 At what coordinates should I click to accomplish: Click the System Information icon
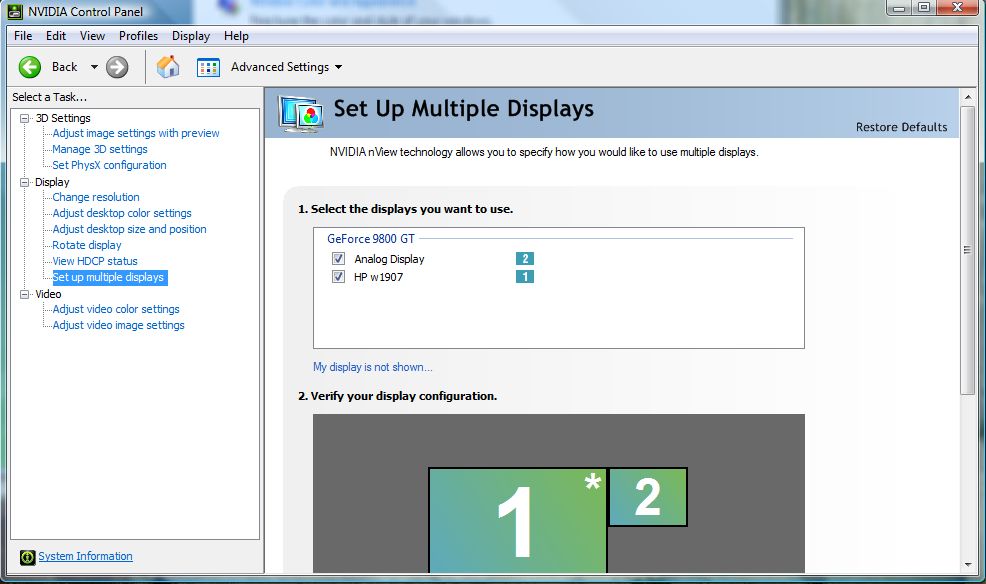(x=28, y=557)
